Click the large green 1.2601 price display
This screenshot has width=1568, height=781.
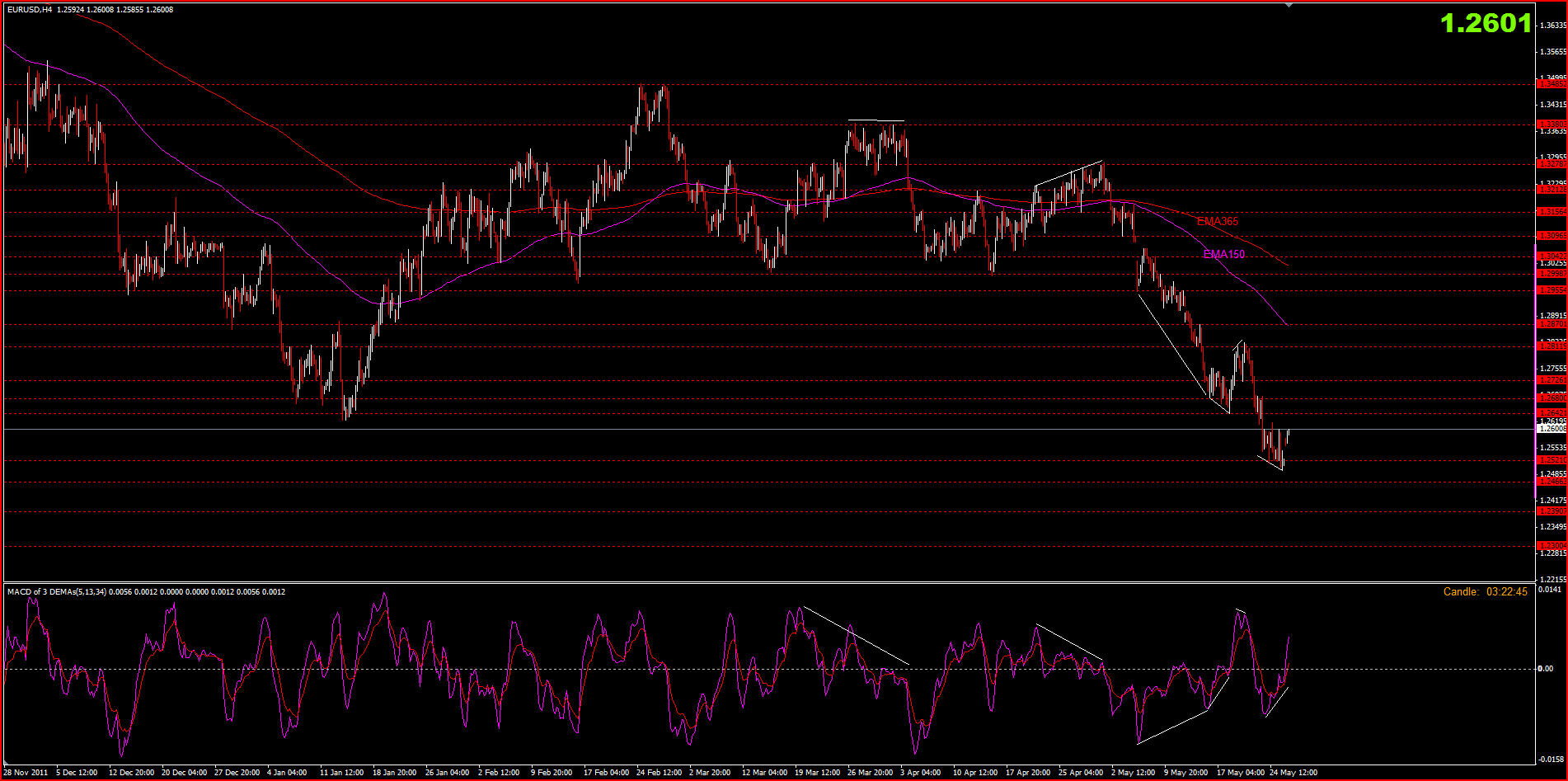1486,23
